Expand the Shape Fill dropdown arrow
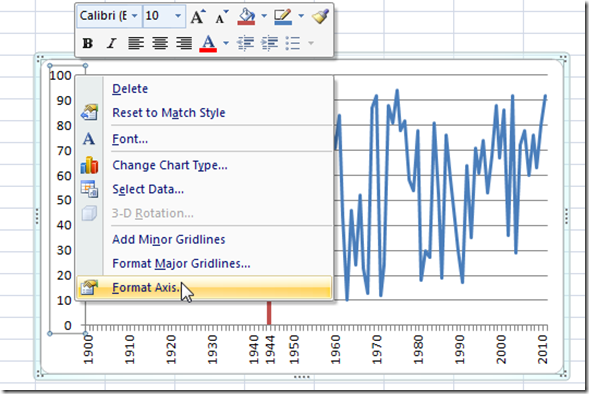Screen dimensions: 589x394 coord(264,16)
